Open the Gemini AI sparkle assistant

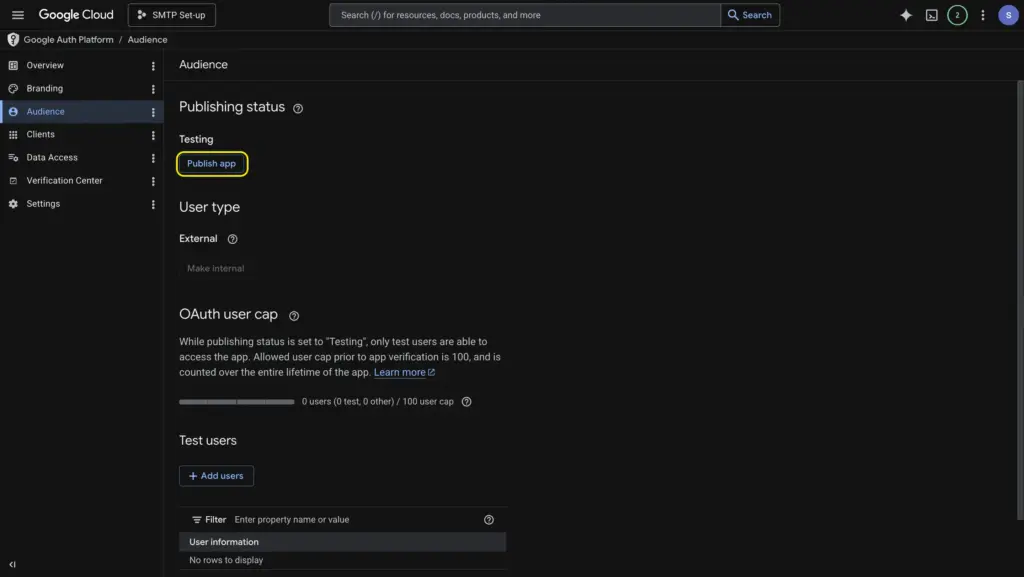[906, 14]
